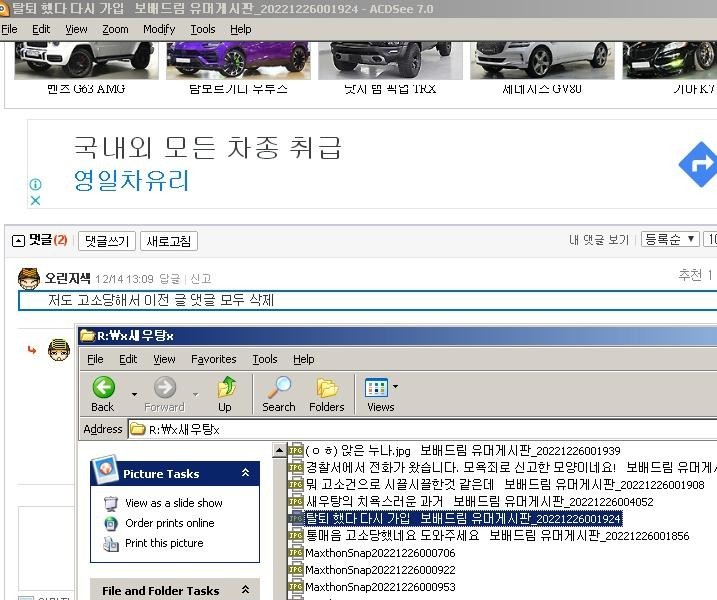Open the Zoom menu in ACDSee
717x600 pixels.
pos(115,29)
